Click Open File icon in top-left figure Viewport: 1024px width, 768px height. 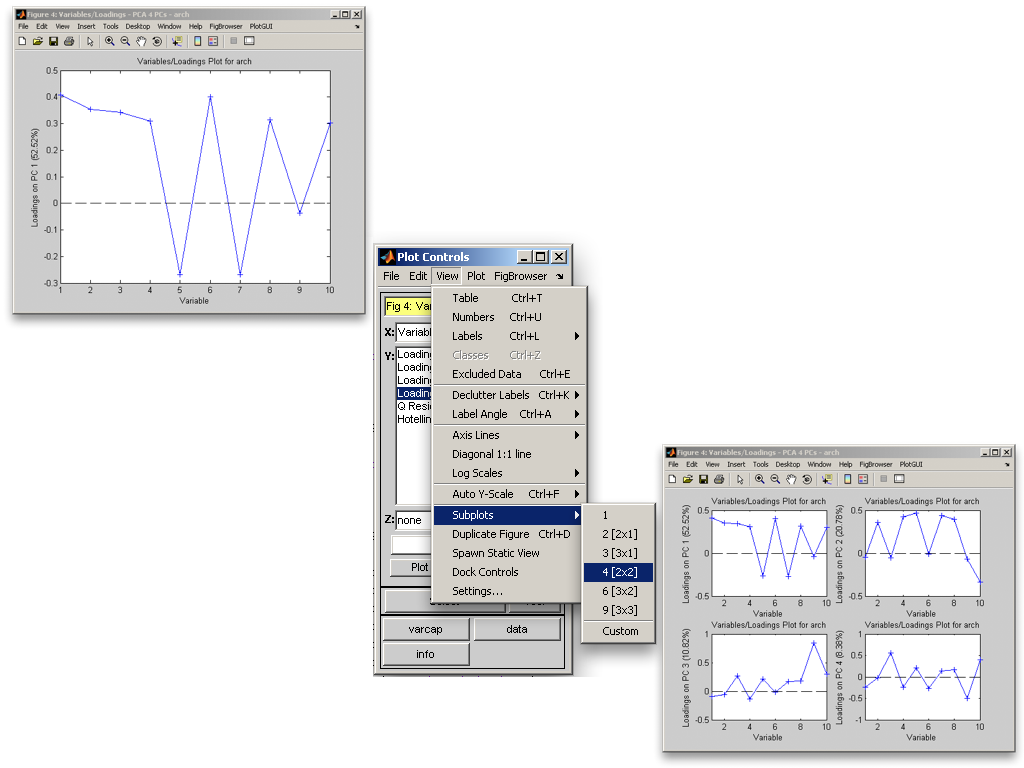tap(37, 41)
